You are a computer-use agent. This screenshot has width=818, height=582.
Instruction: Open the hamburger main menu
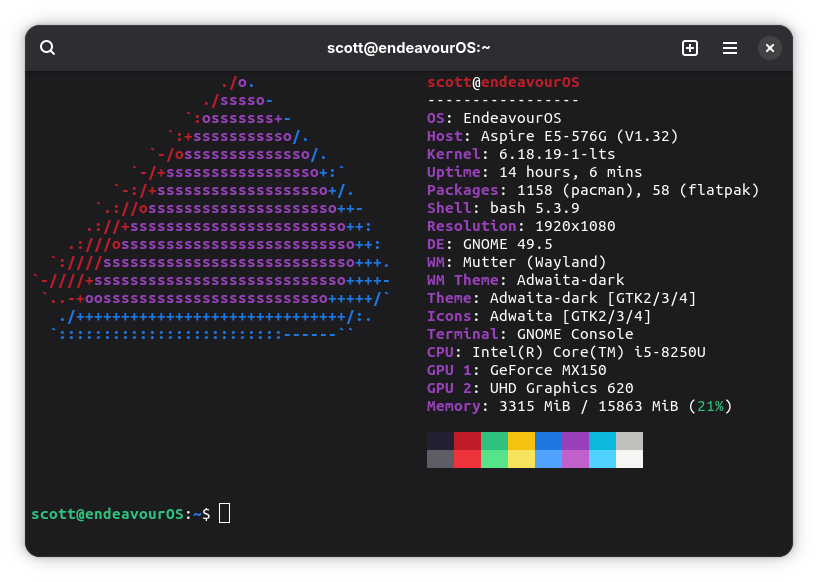(730, 48)
